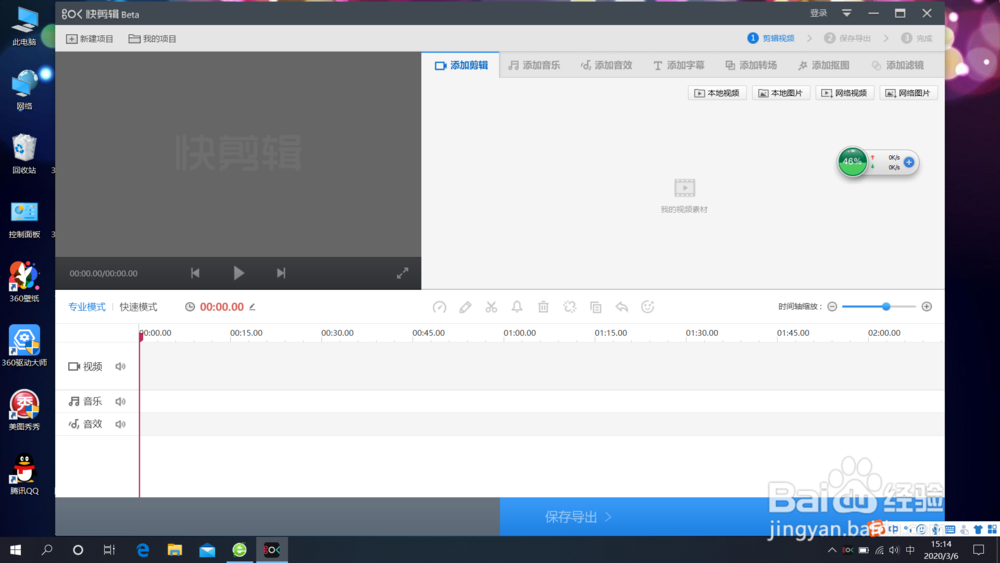Click the 我的视频素材 placeholder icon

pyautogui.click(x=684, y=188)
